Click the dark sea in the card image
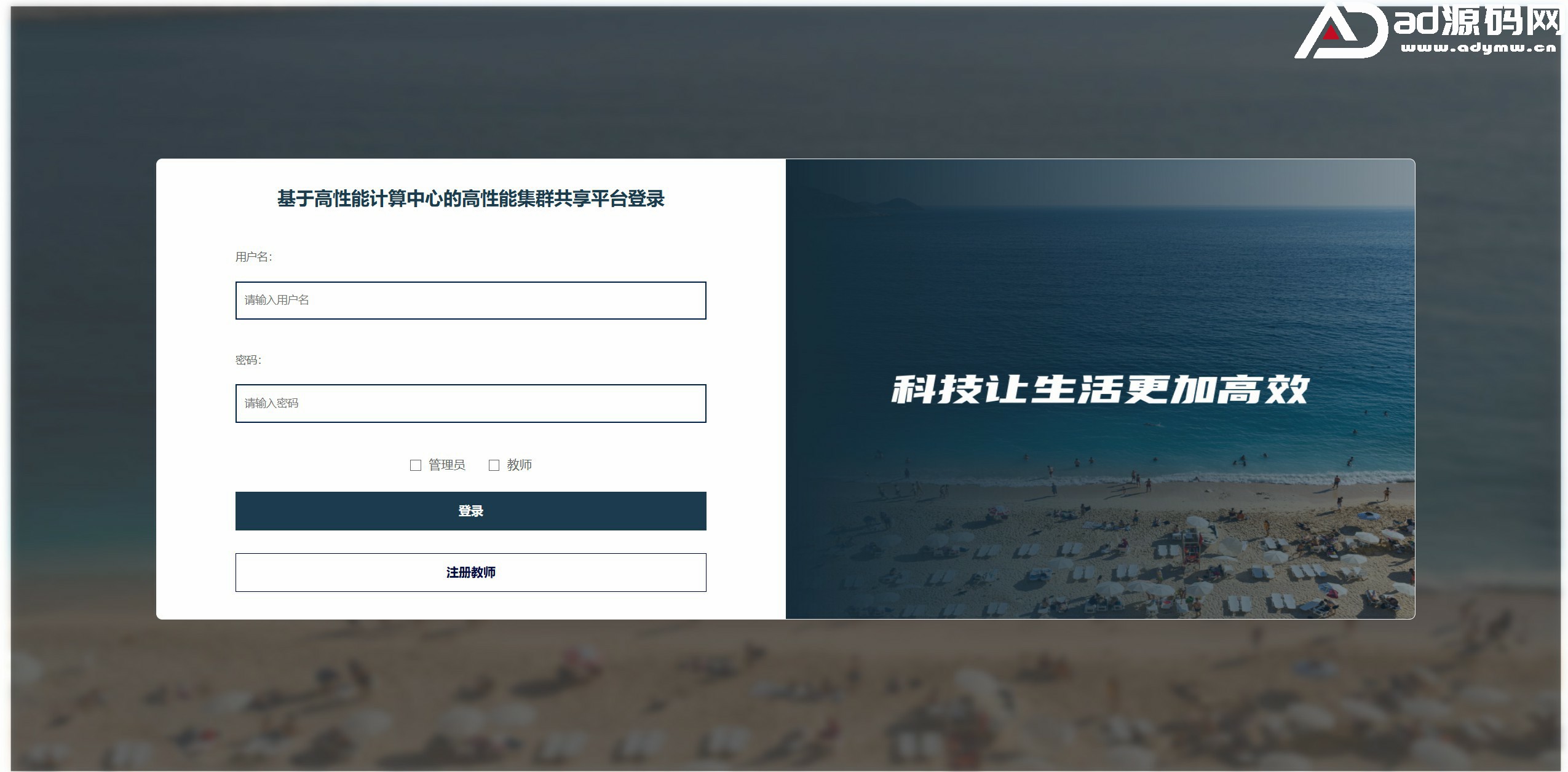Screen dimensions: 1568x772 1101,289
